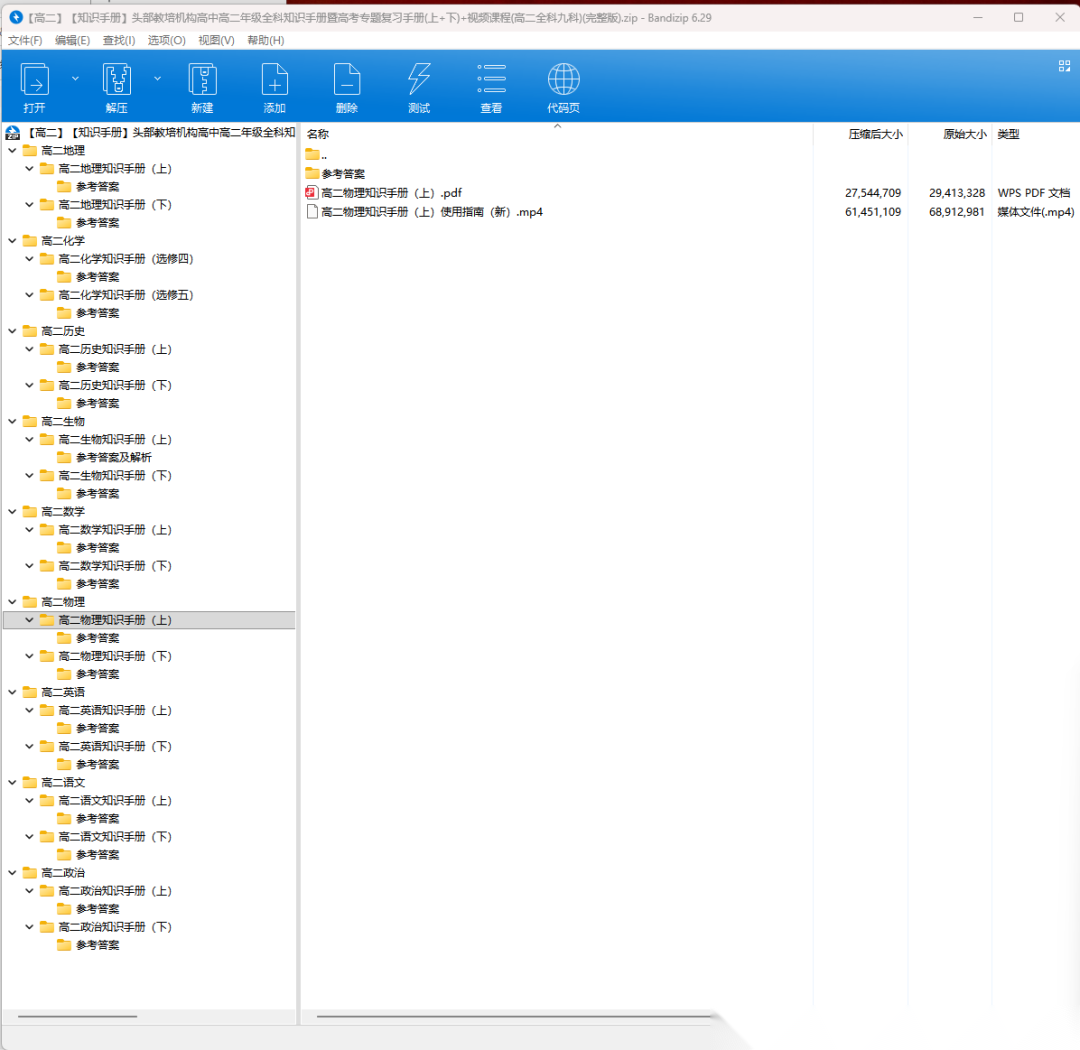
Task: Click the 打开 (Open) toolbar icon
Action: (35, 80)
